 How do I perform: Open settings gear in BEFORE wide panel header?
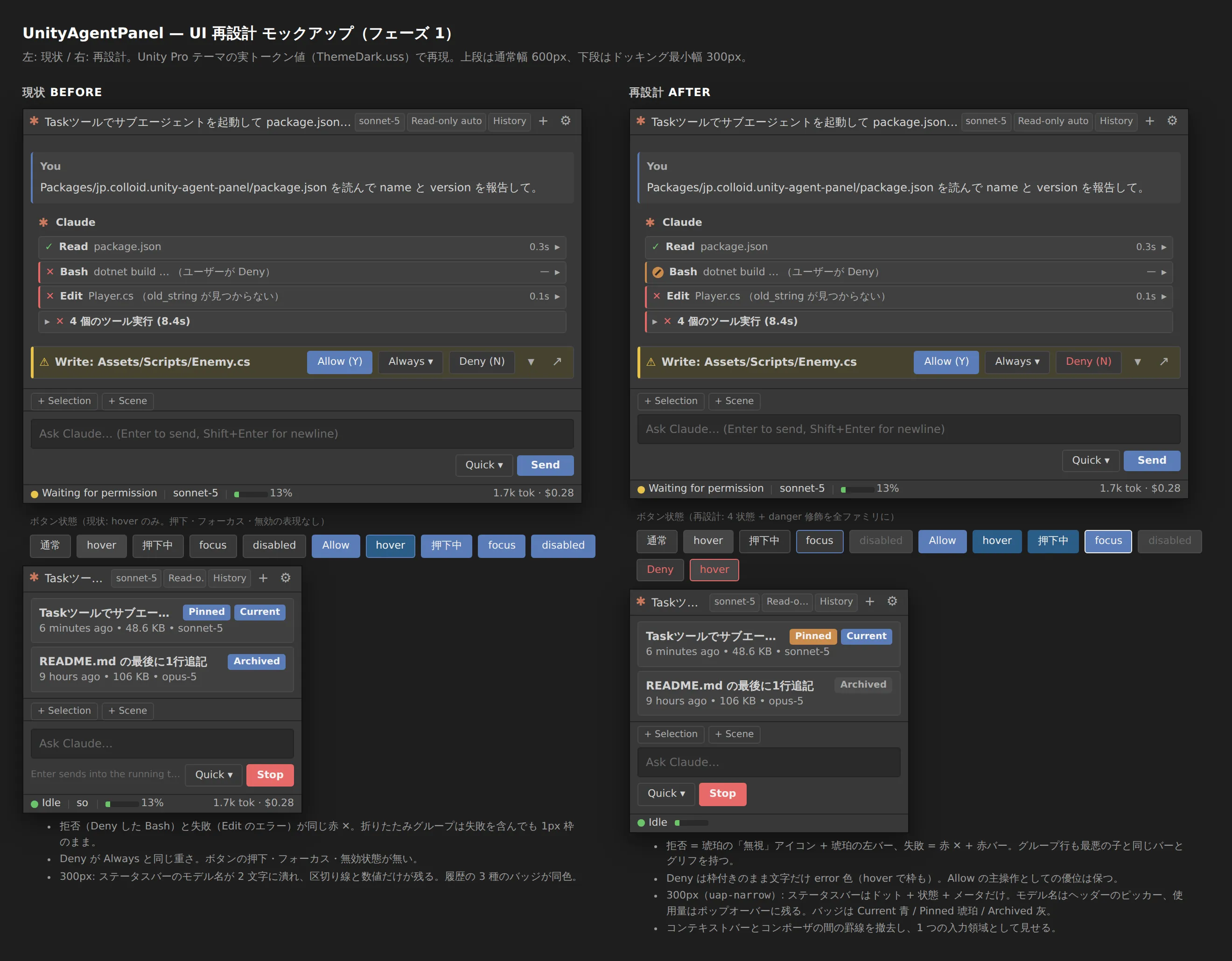565,121
